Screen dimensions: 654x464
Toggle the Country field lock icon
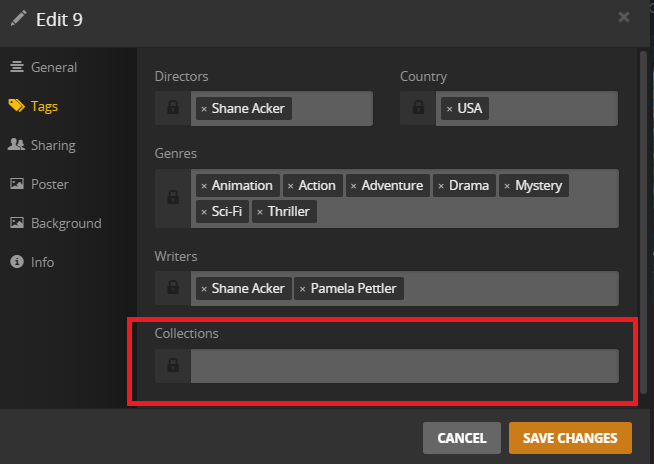(417, 108)
